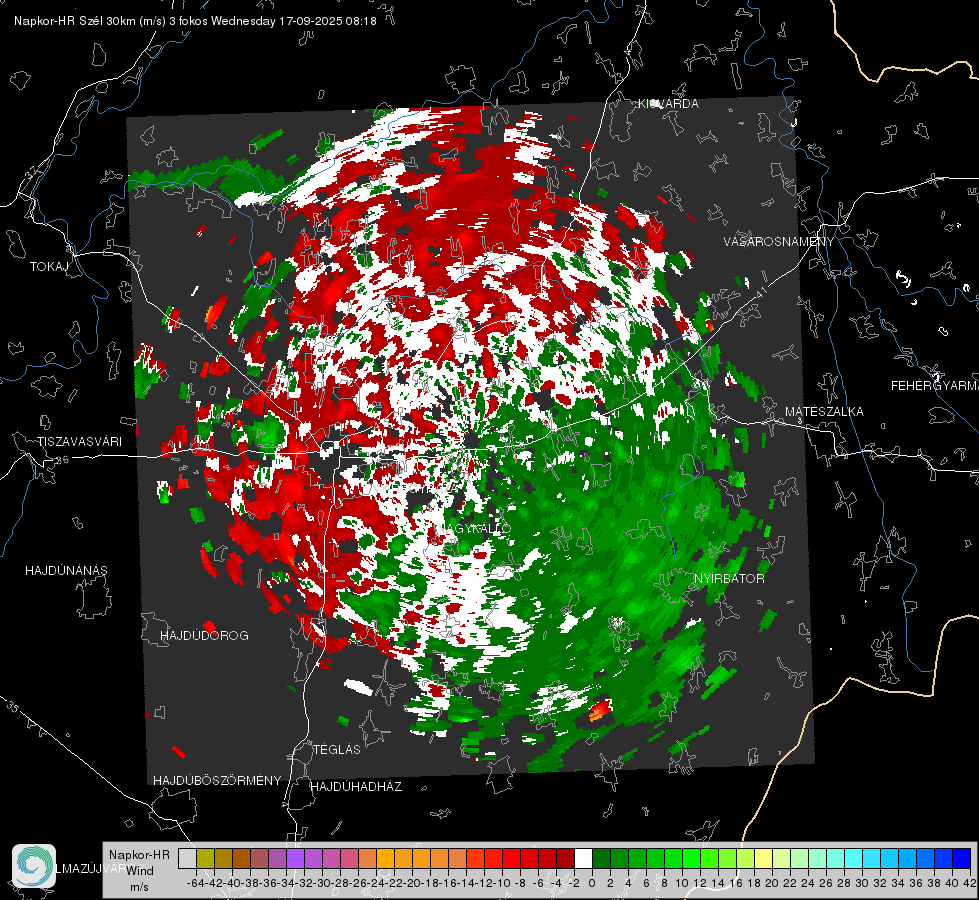Click the VÁSÁROSNAMÉNY town label
This screenshot has width=979, height=900.
coord(779,242)
